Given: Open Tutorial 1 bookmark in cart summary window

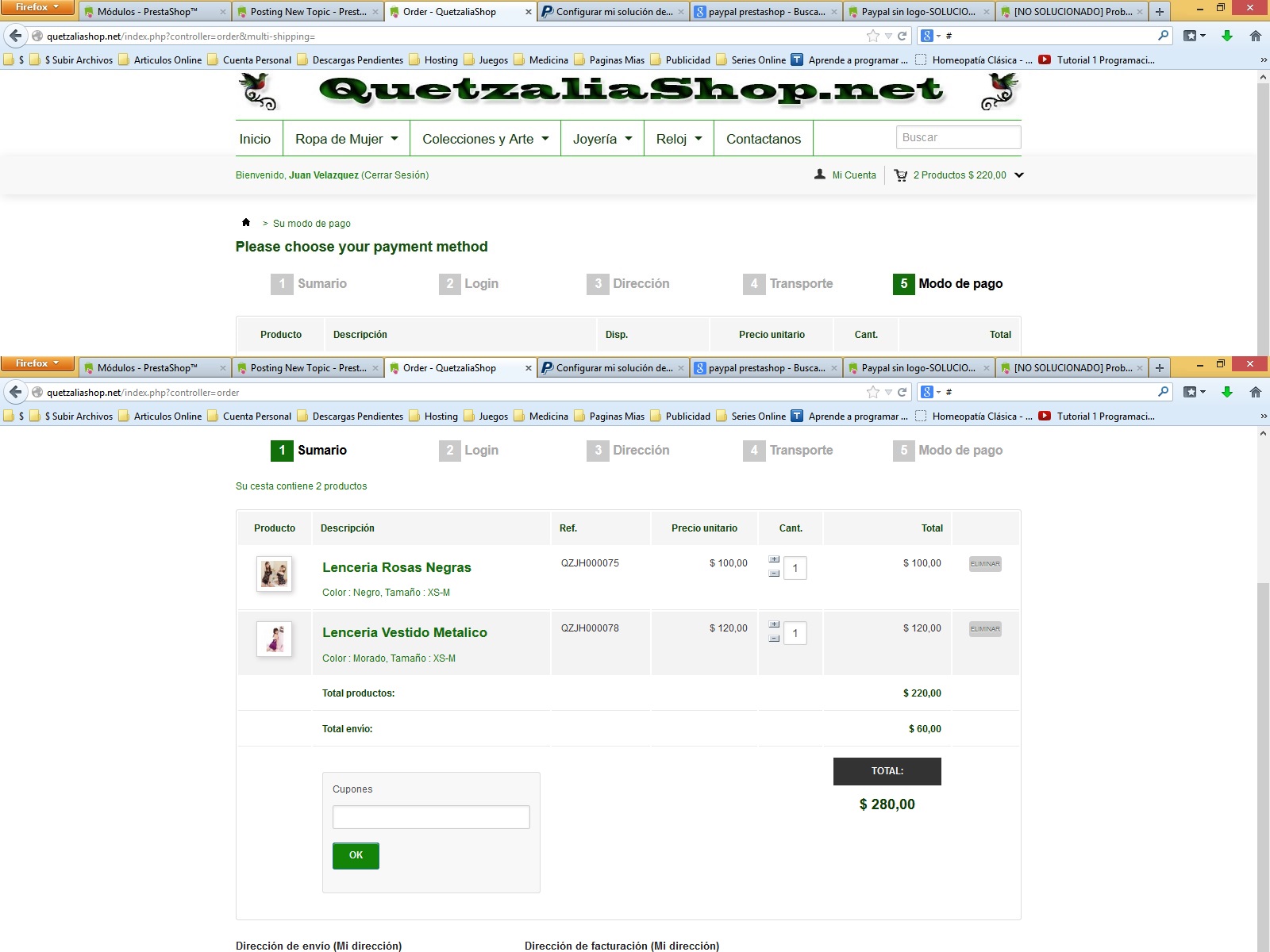Looking at the screenshot, I should click(x=1096, y=416).
